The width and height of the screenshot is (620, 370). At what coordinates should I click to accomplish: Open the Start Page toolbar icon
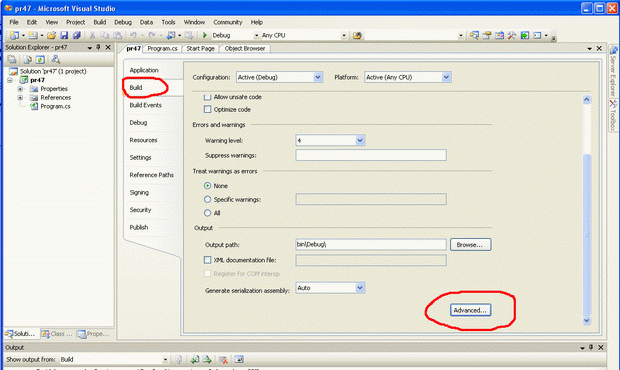tap(525, 36)
